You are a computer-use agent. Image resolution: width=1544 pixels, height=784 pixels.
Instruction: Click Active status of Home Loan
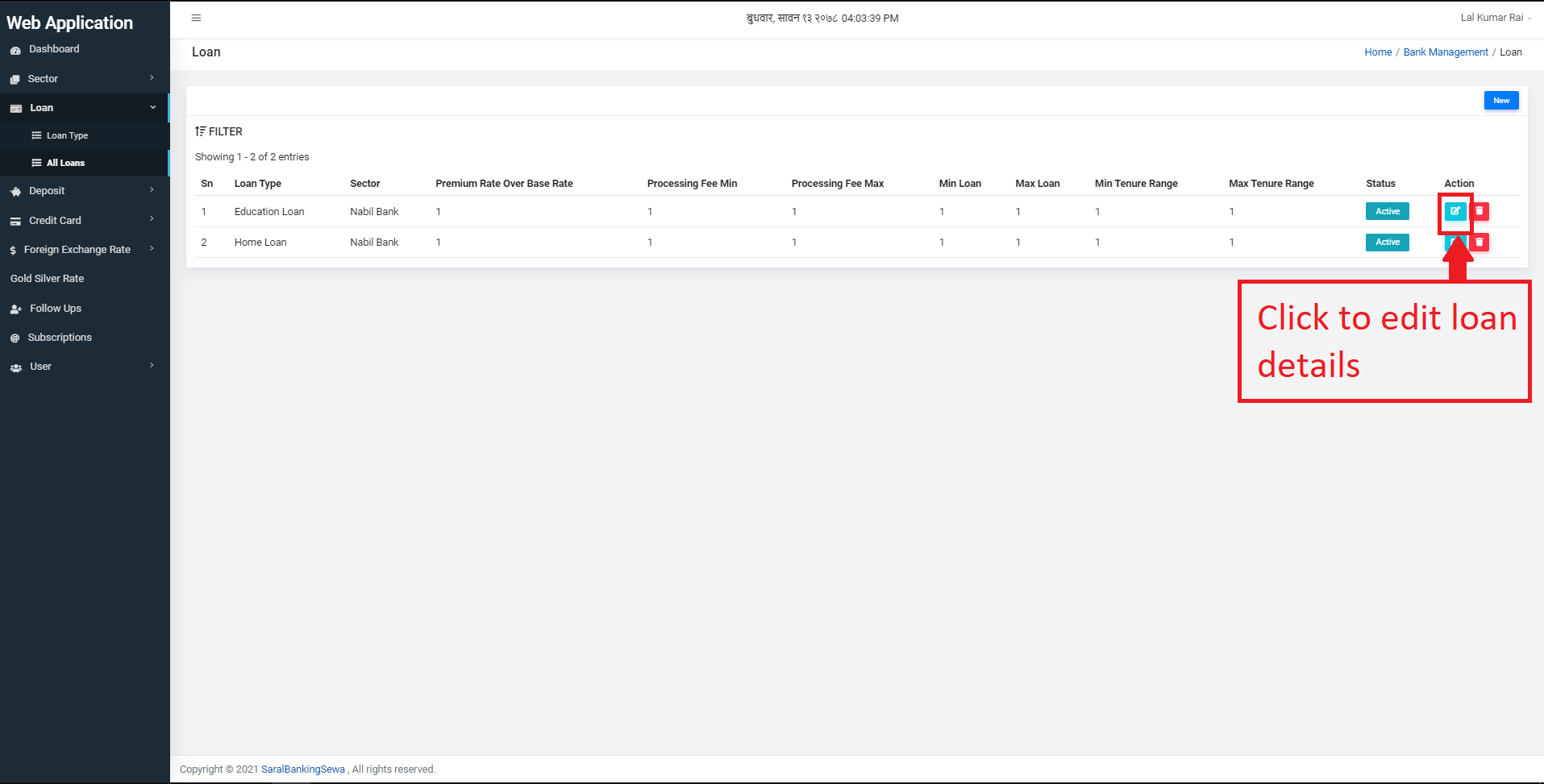tap(1387, 242)
